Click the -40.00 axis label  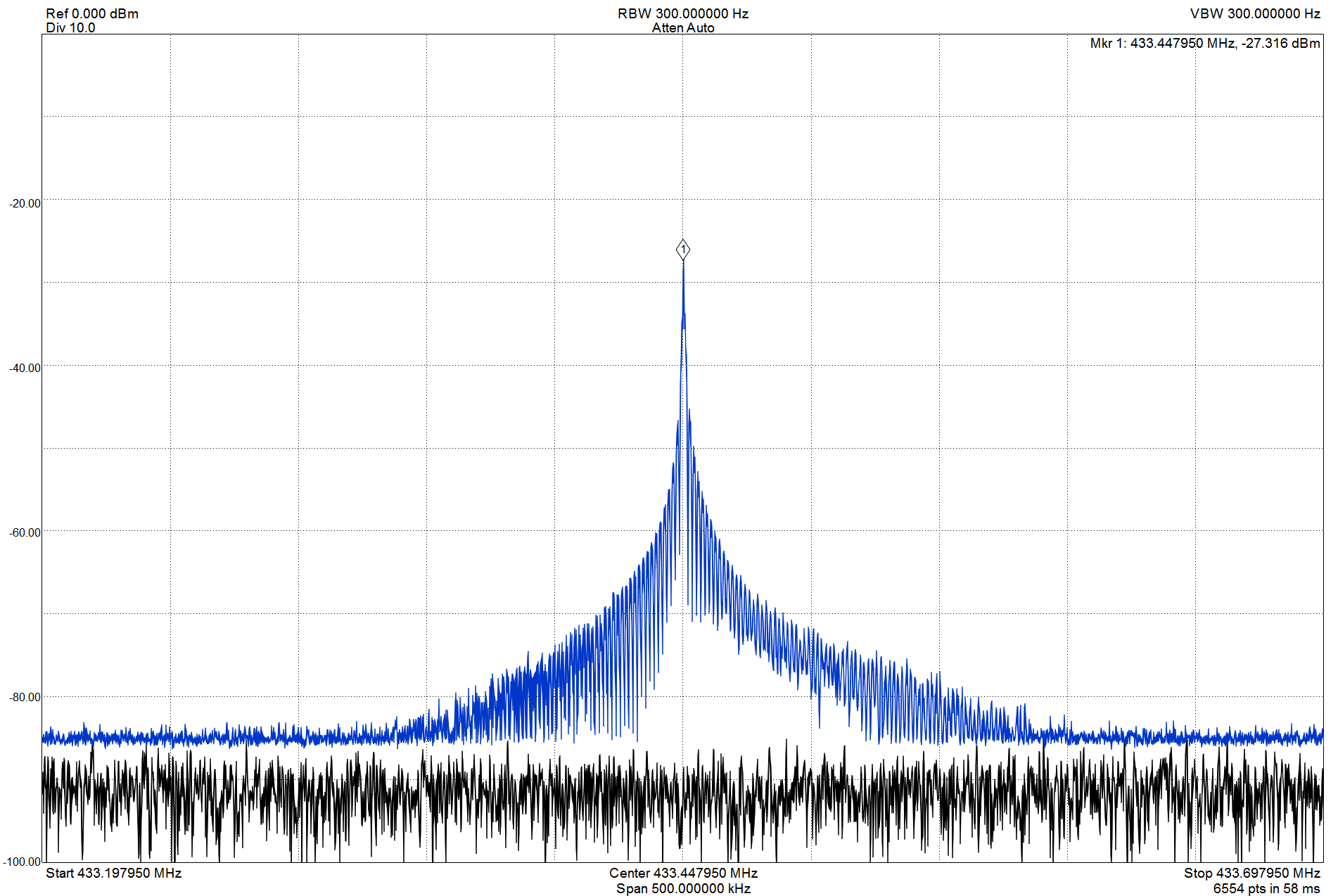25,368
